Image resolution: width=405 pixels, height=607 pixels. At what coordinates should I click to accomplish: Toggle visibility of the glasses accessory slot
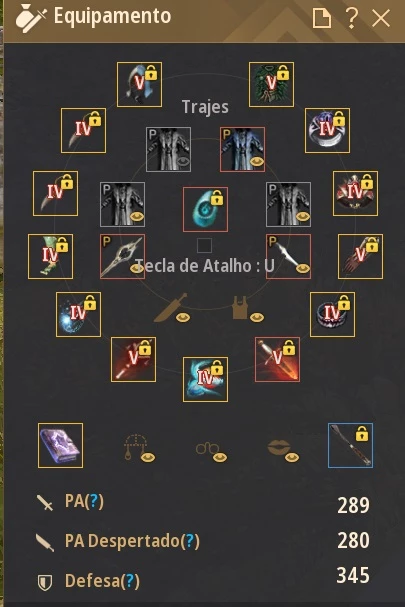tap(220, 458)
